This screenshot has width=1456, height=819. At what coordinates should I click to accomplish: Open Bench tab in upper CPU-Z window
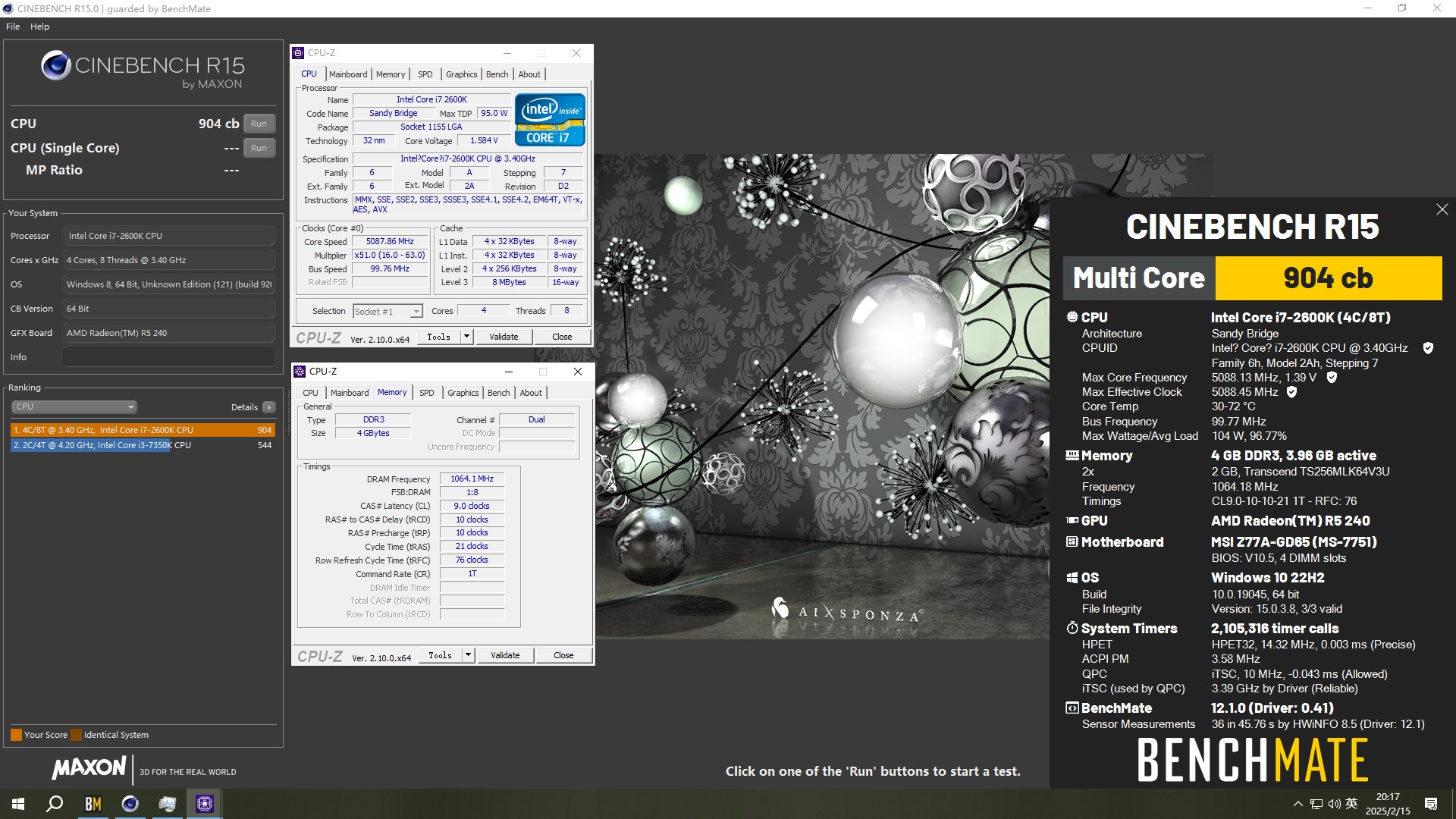point(497,74)
